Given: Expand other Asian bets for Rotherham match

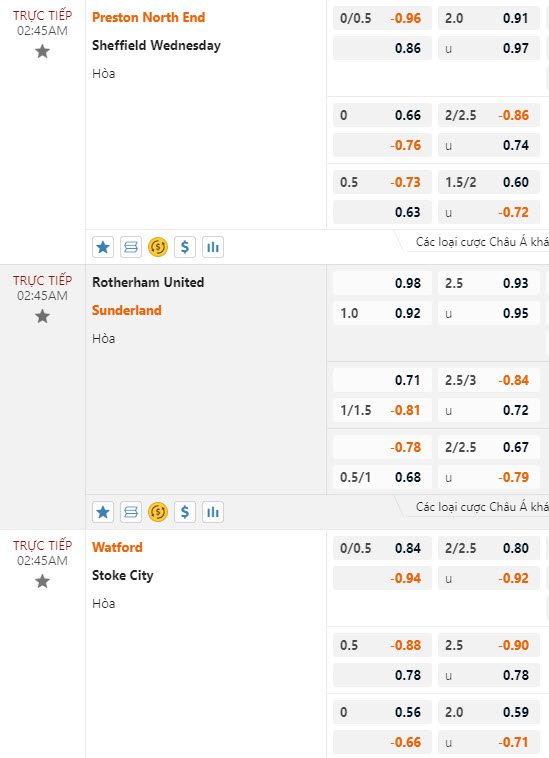Looking at the screenshot, I should (482, 507).
